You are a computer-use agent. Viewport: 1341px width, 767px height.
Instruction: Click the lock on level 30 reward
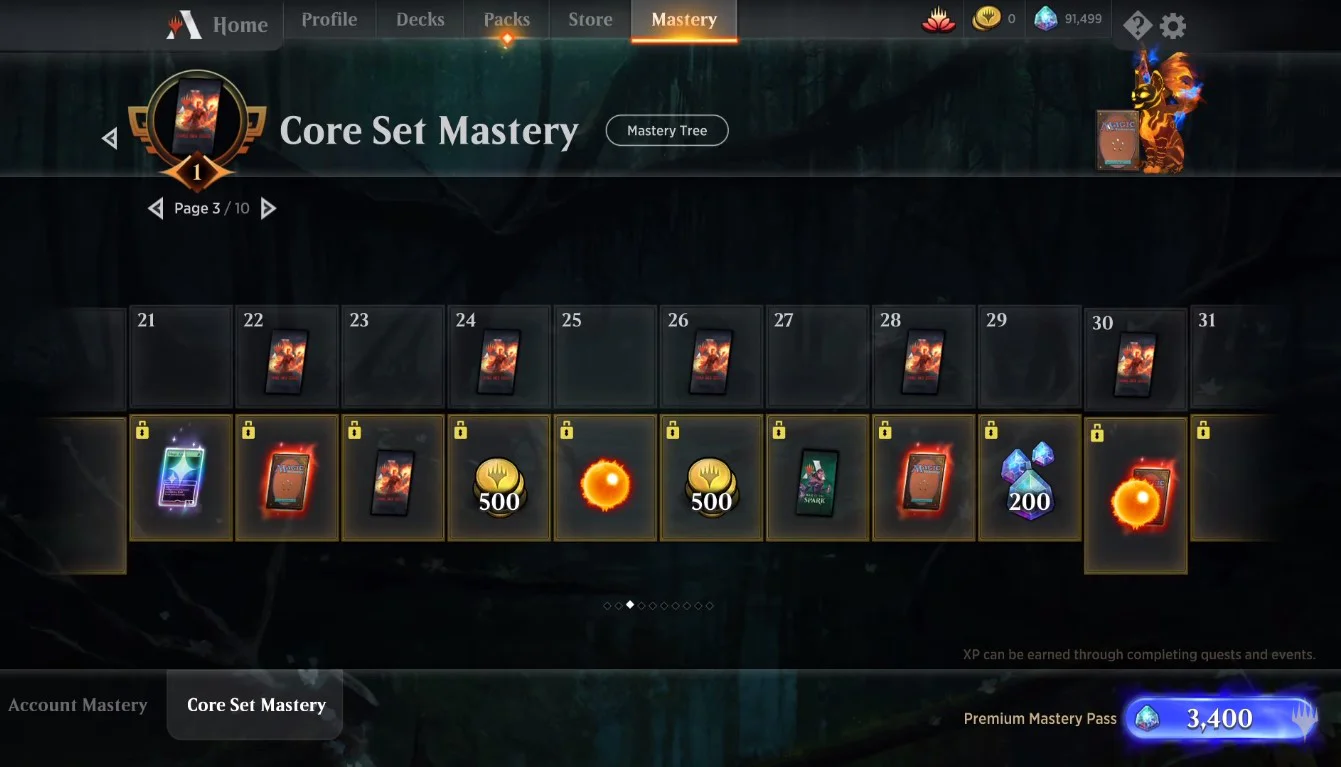pyautogui.click(x=1097, y=433)
